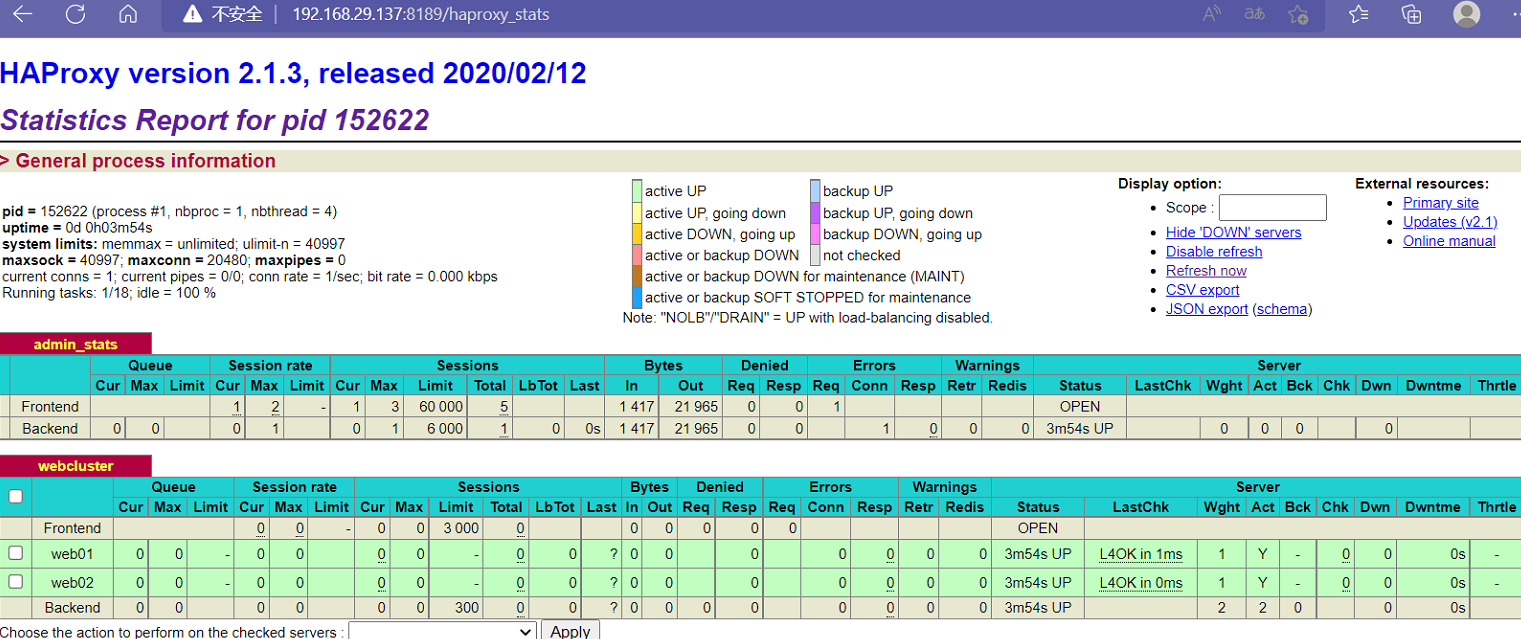This screenshot has height=639, width=1521.
Task: Open the browser home page icon
Action: [128, 14]
